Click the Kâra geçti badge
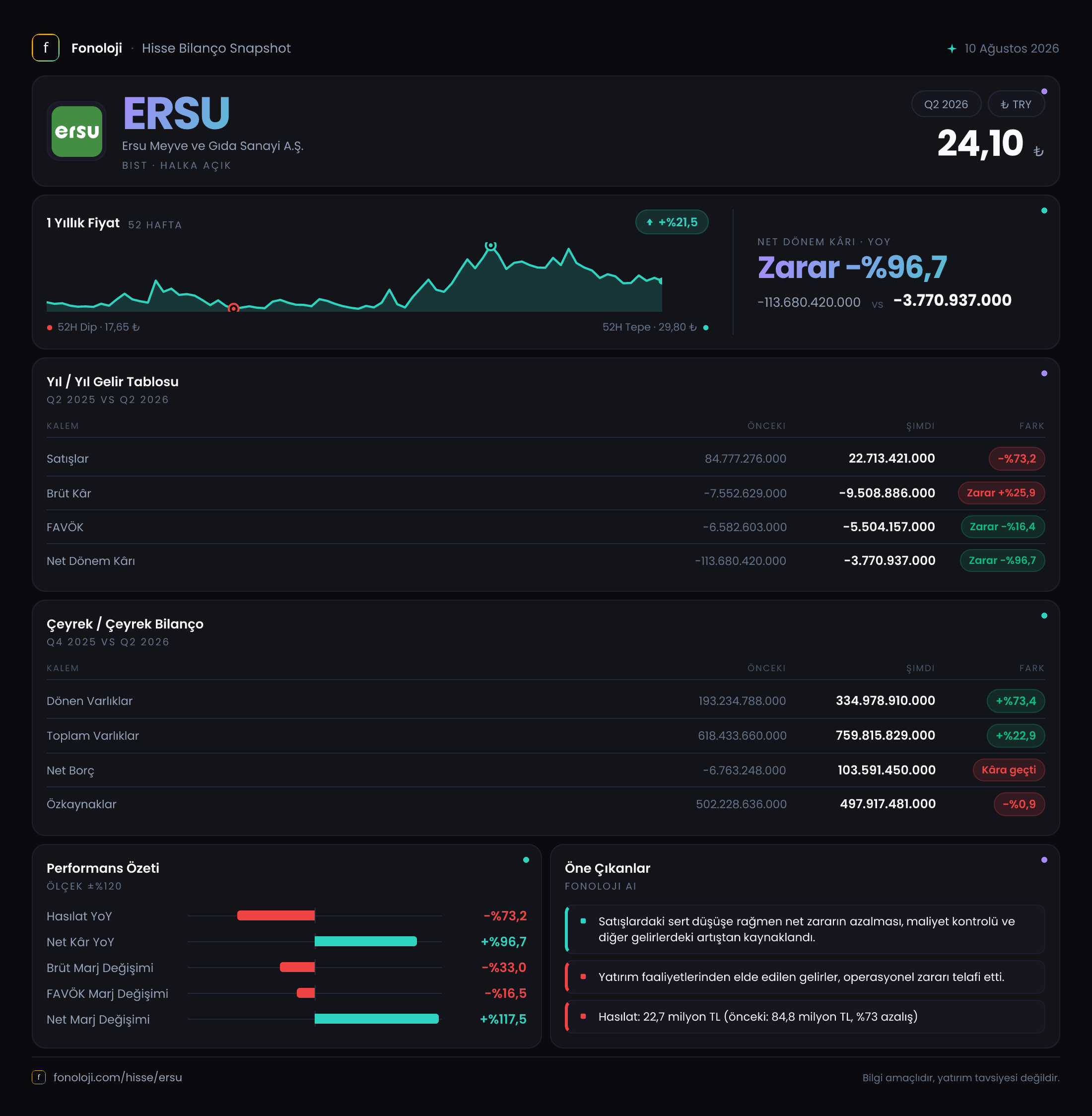 click(x=1009, y=769)
